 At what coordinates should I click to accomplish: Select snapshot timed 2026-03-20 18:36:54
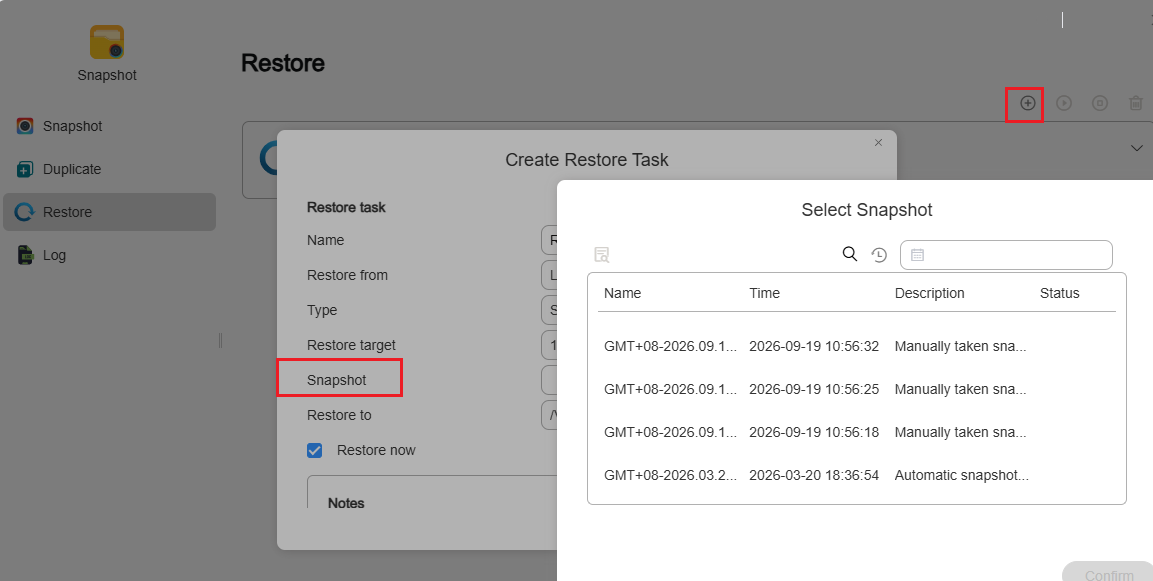coord(857,475)
